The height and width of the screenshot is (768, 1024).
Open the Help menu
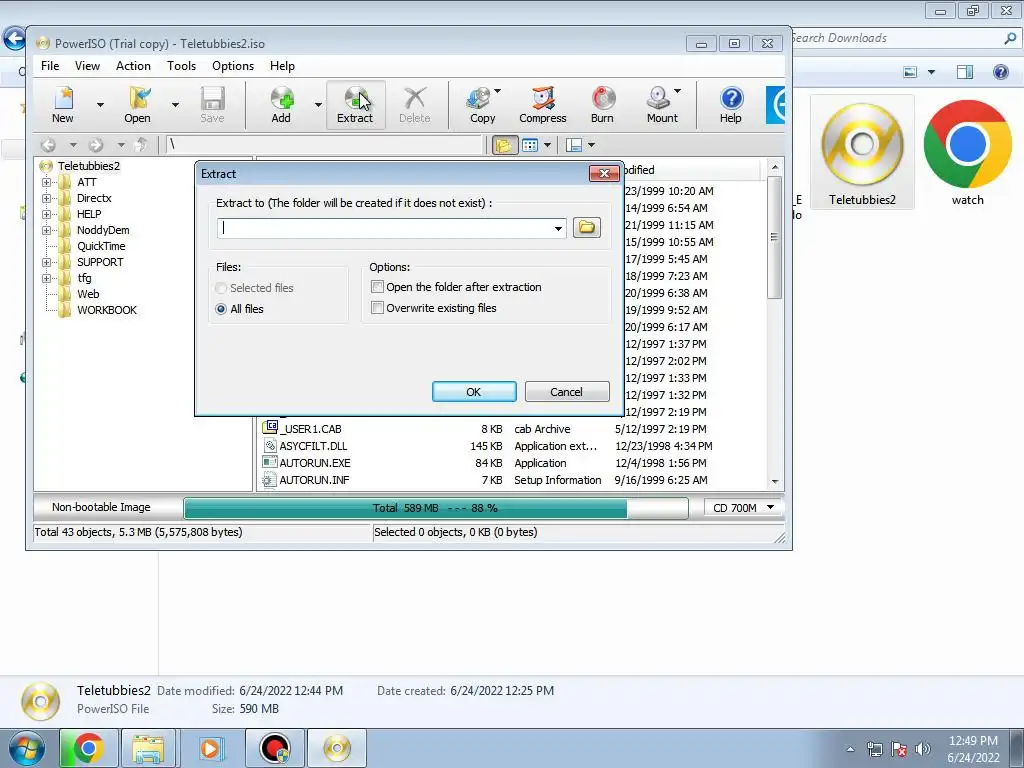pyautogui.click(x=282, y=66)
